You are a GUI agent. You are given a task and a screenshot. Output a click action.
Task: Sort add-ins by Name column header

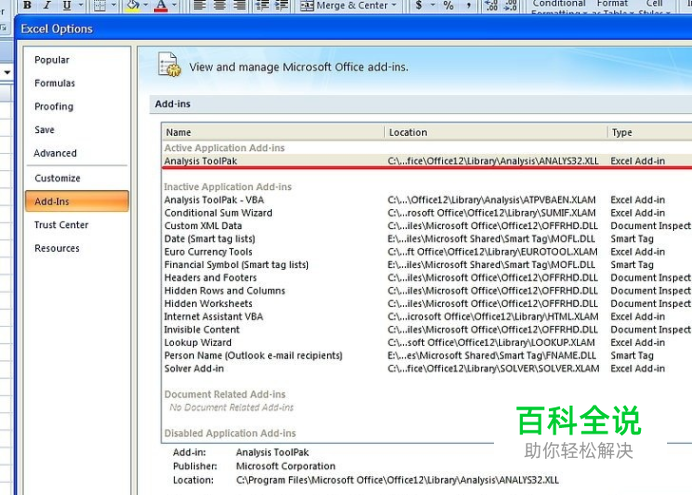click(274, 132)
